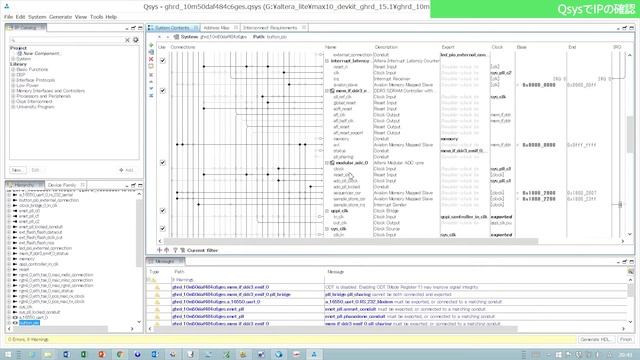Click the first icon in the filter toolbar
640x360 pixels.
[160, 250]
